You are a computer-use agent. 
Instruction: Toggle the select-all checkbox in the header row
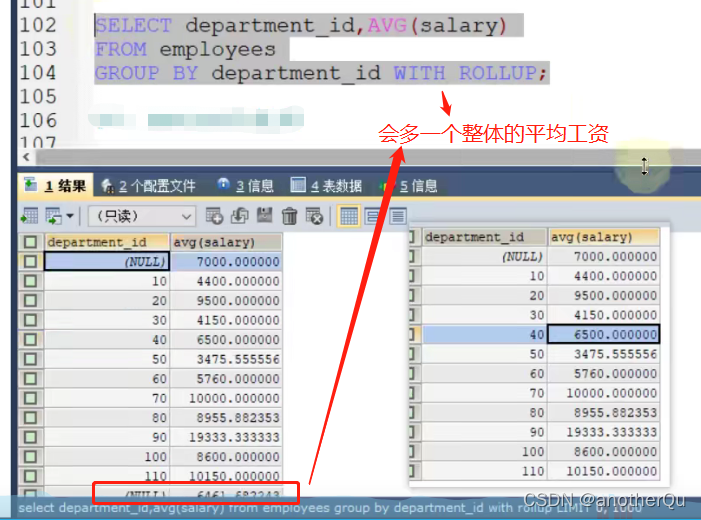pyautogui.click(x=30, y=242)
